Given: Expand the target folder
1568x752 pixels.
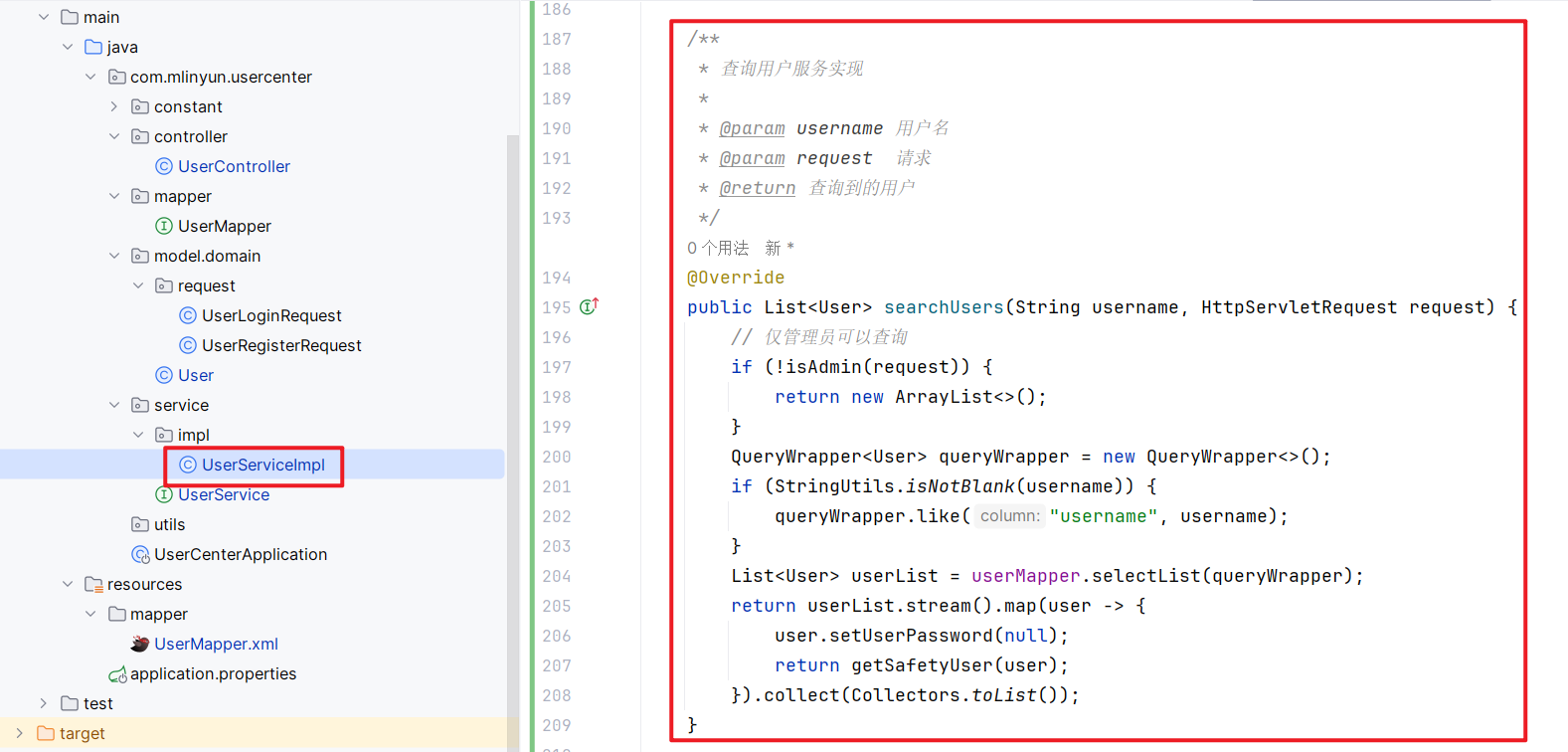Looking at the screenshot, I should pyautogui.click(x=19, y=733).
